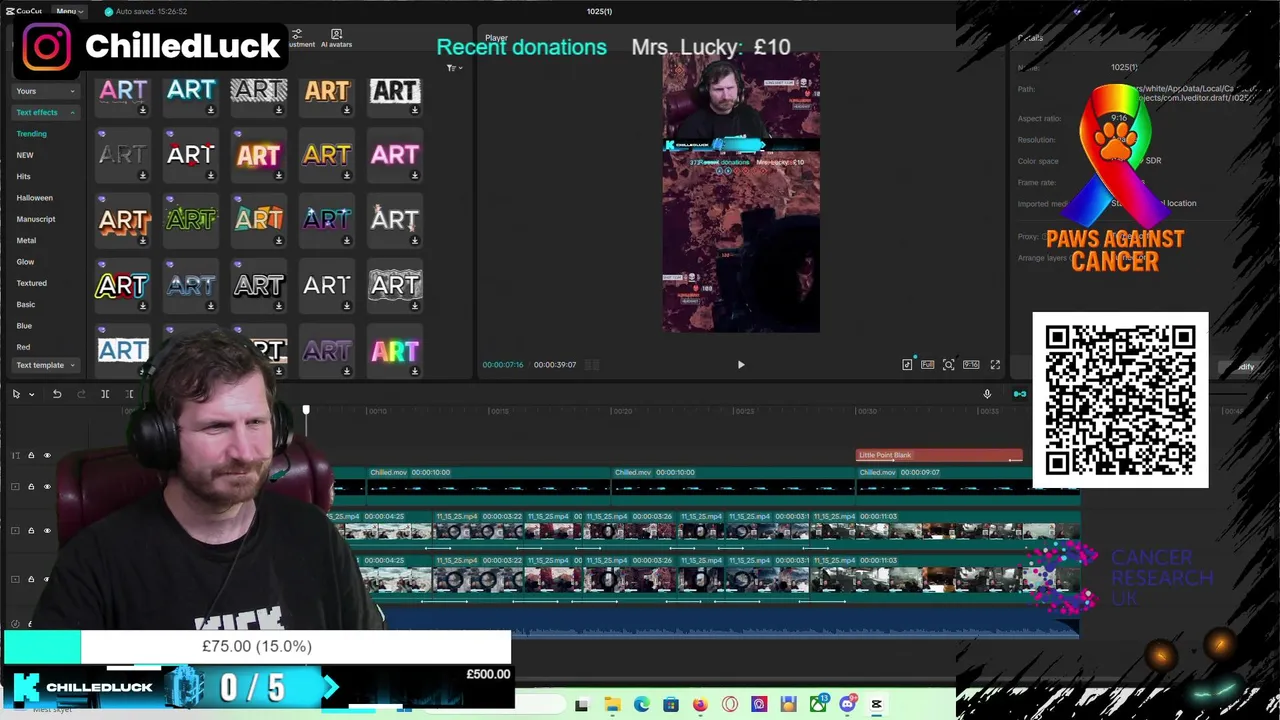The image size is (1280, 720).
Task: Choose the purple ART text effect in the bottom row
Action: point(327,351)
